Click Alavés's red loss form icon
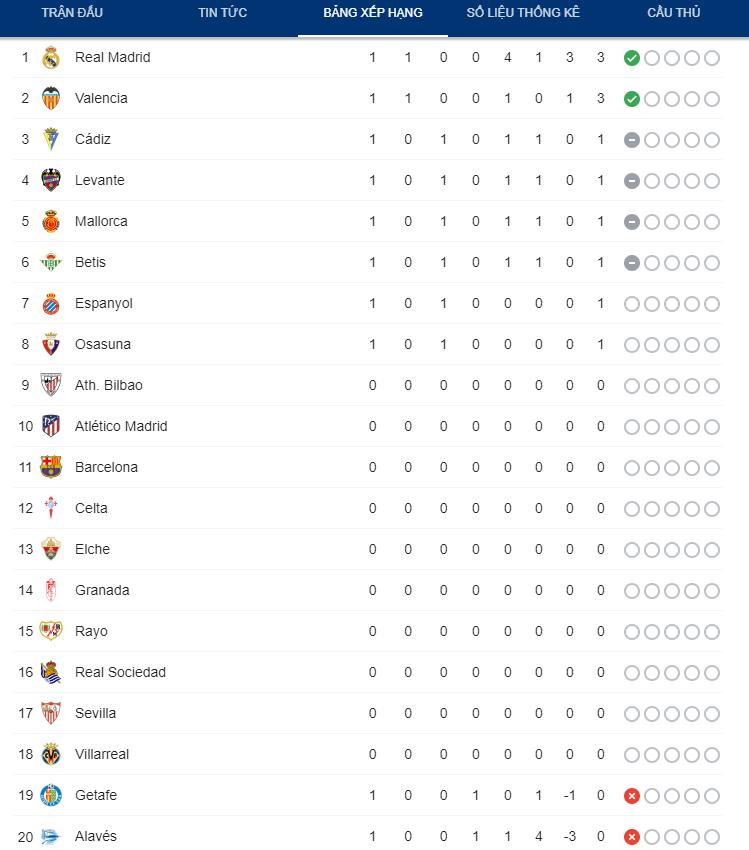The image size is (749, 850). point(632,837)
